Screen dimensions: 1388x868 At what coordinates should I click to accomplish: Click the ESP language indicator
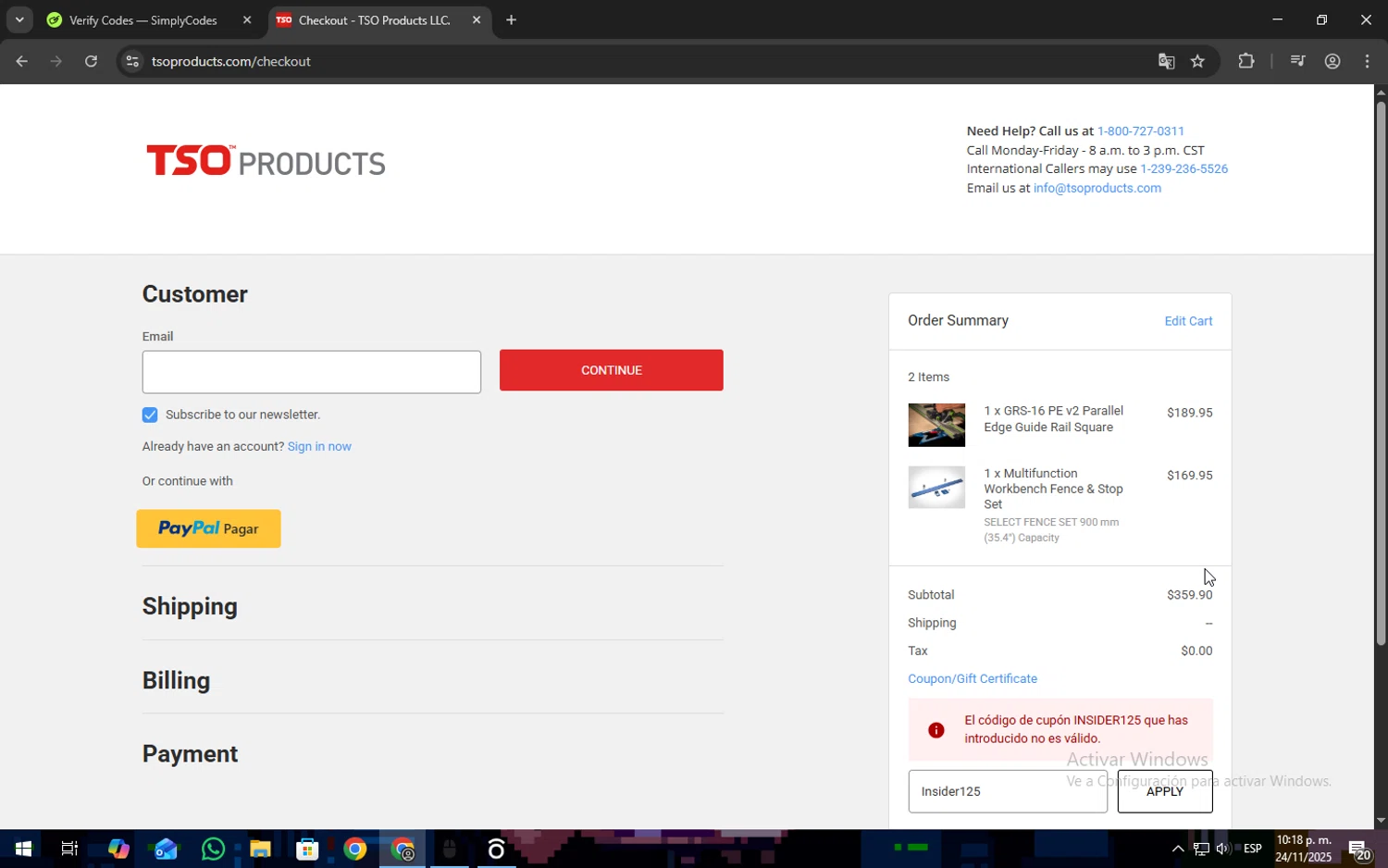click(x=1252, y=849)
